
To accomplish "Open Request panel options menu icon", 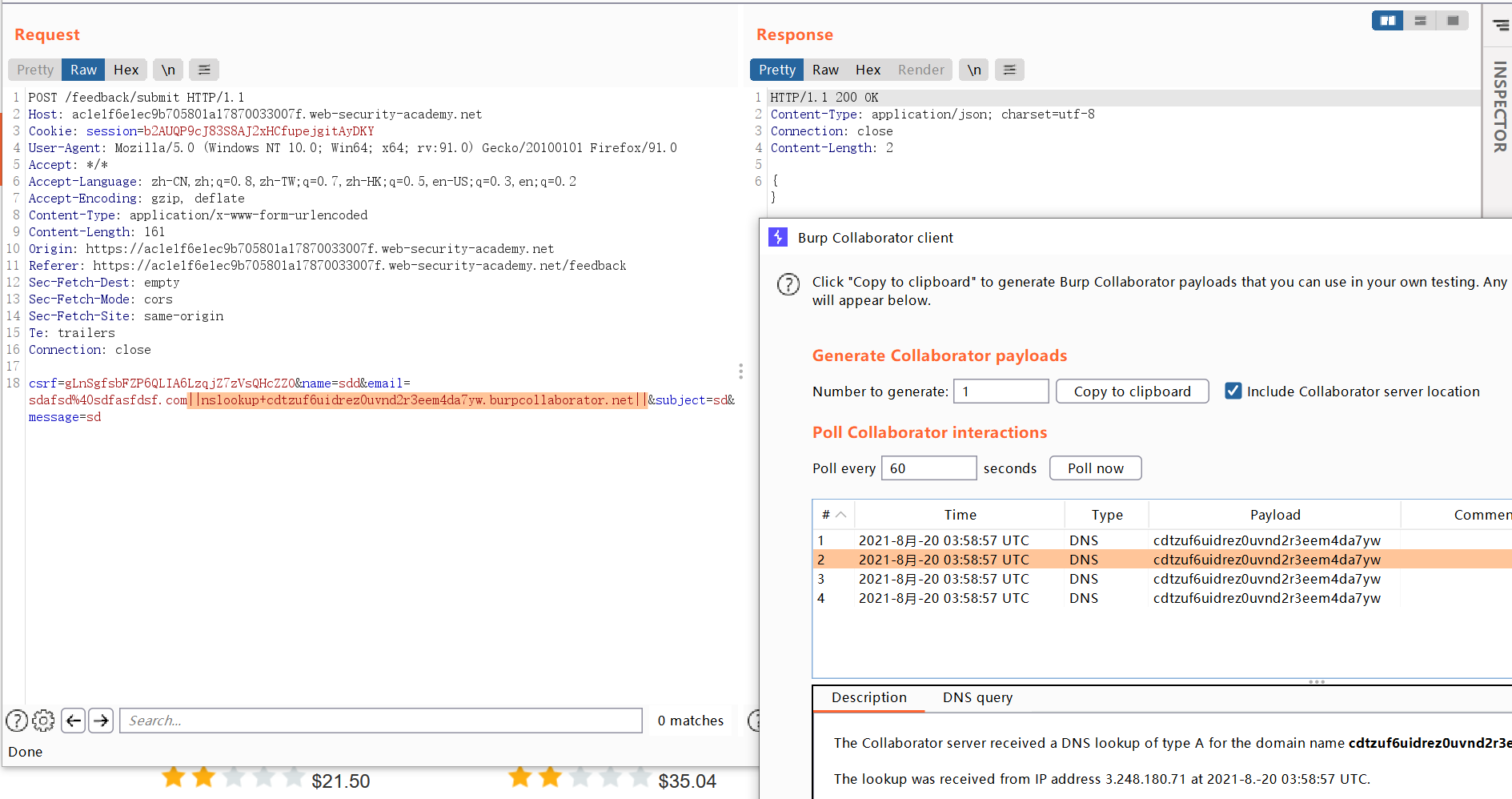I will pos(204,70).
